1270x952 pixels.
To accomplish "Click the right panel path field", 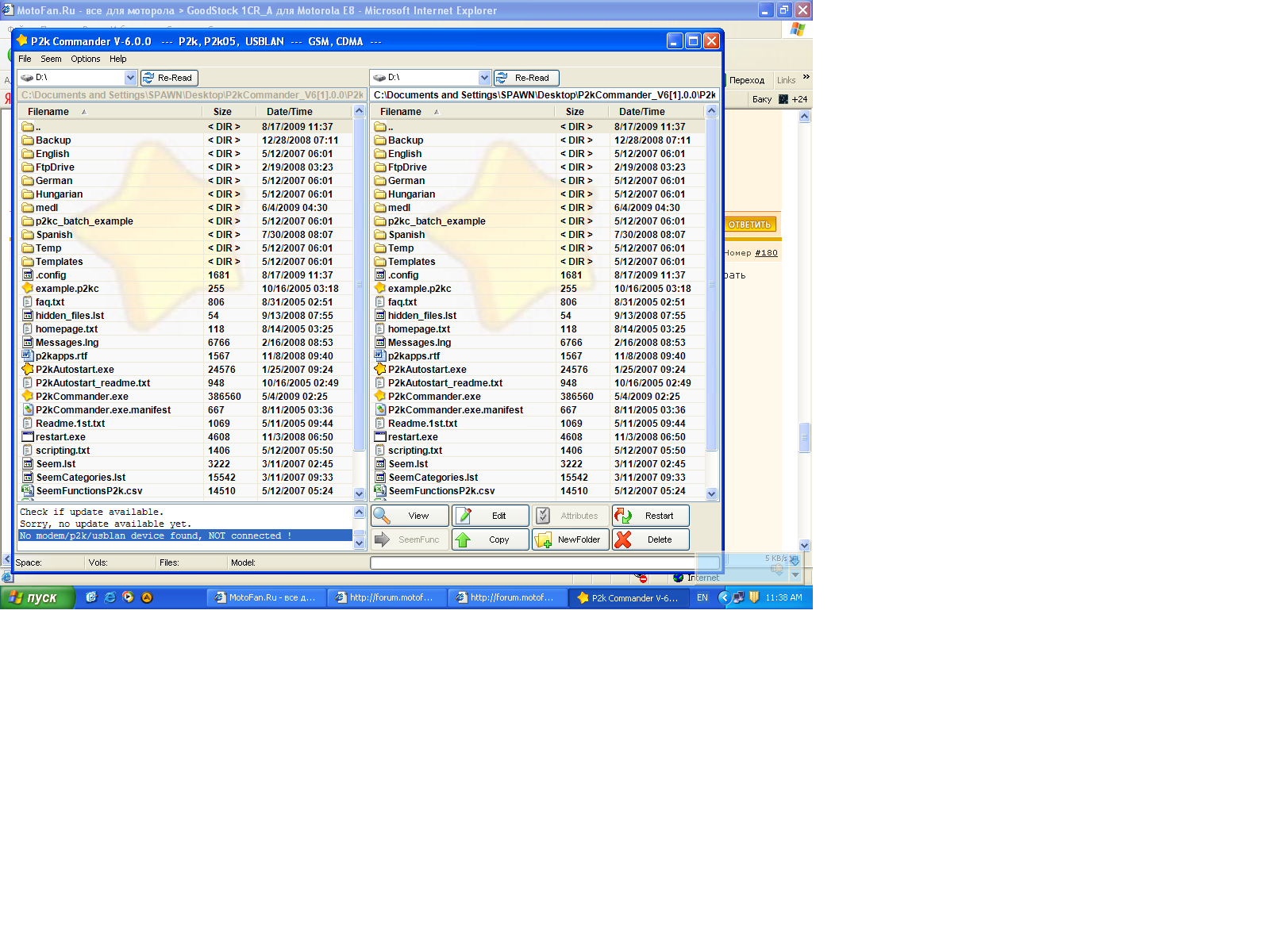I will point(545,95).
